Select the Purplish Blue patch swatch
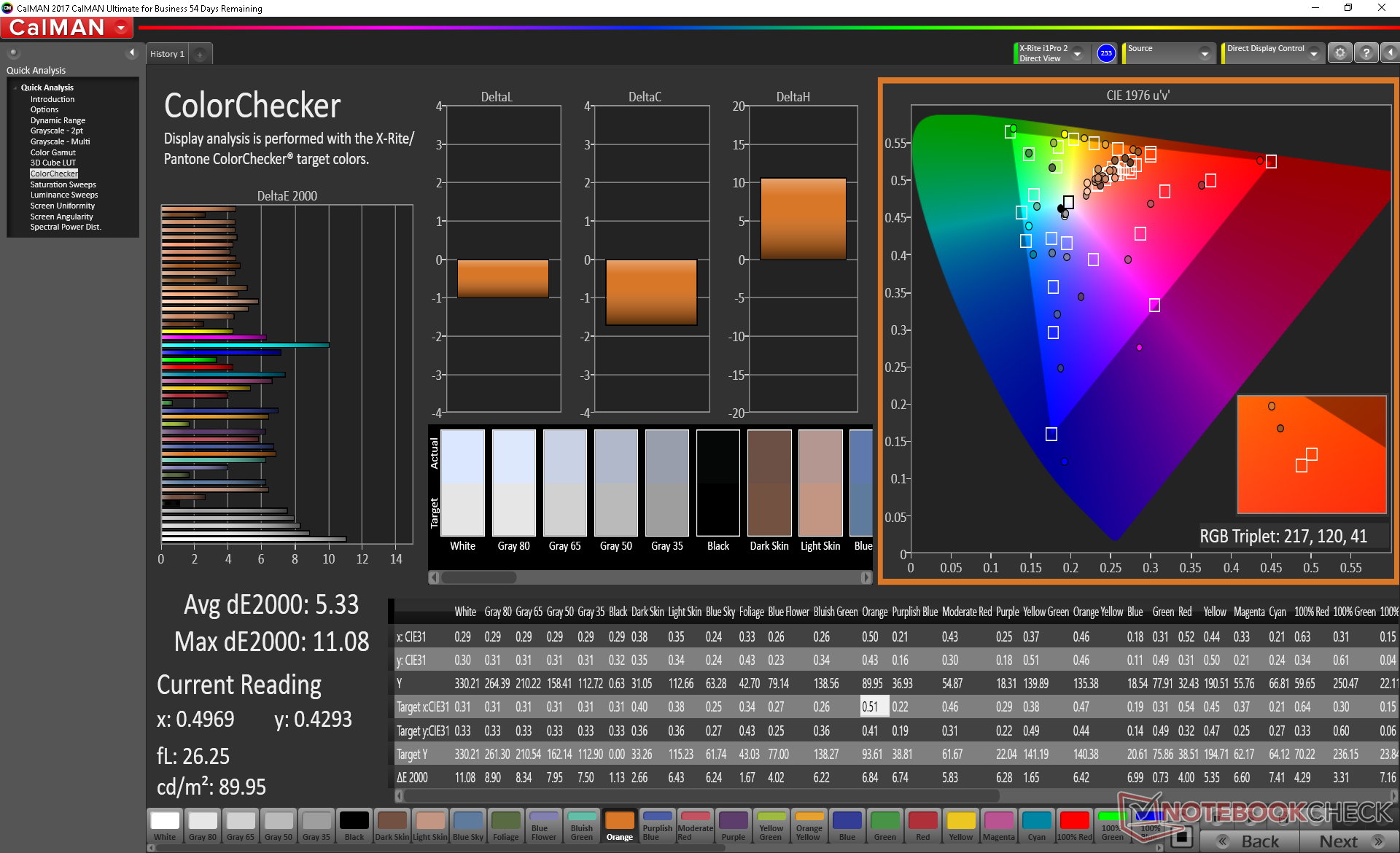 point(658,826)
